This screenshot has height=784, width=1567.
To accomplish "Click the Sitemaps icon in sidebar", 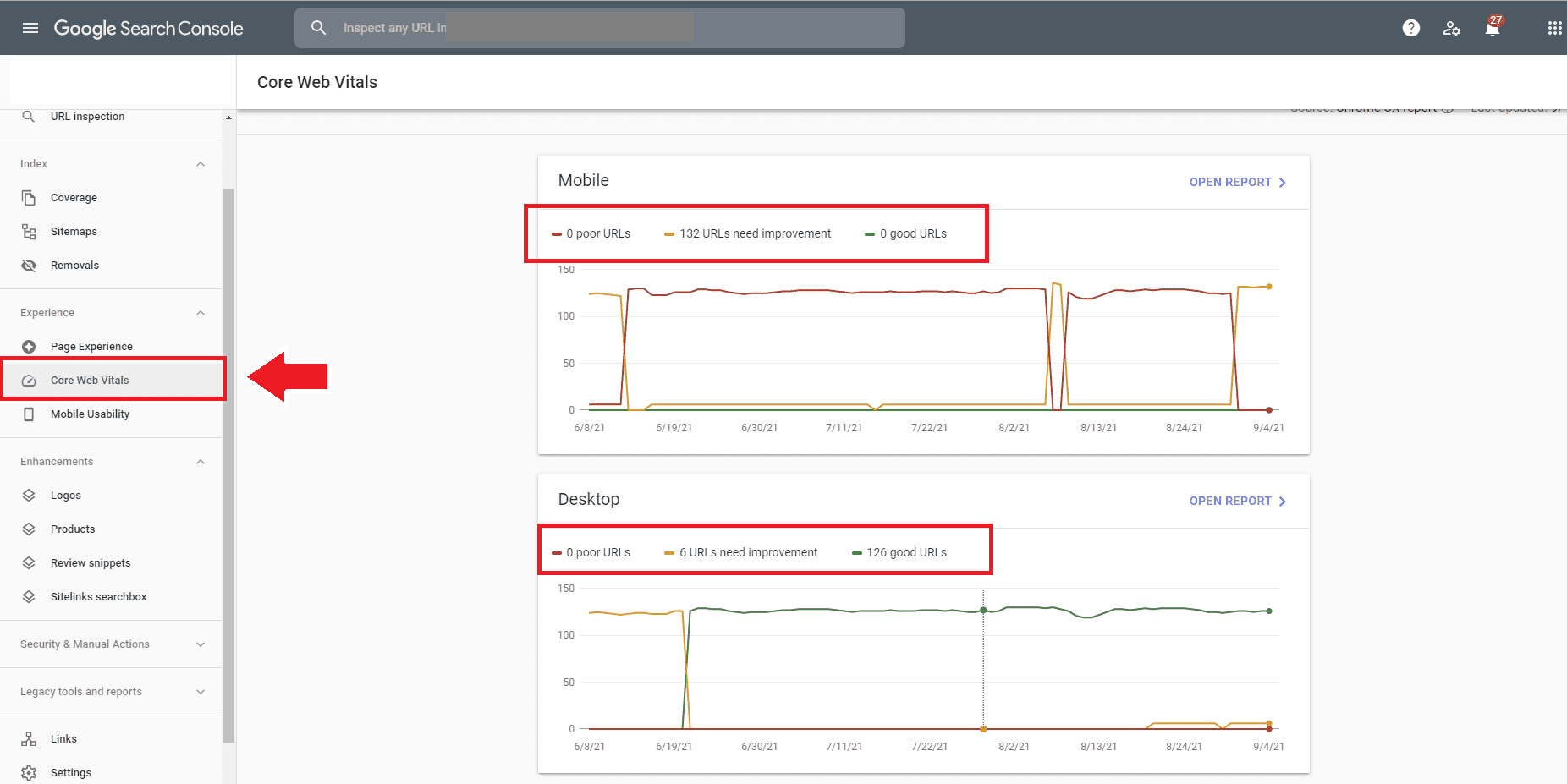I will [29, 232].
